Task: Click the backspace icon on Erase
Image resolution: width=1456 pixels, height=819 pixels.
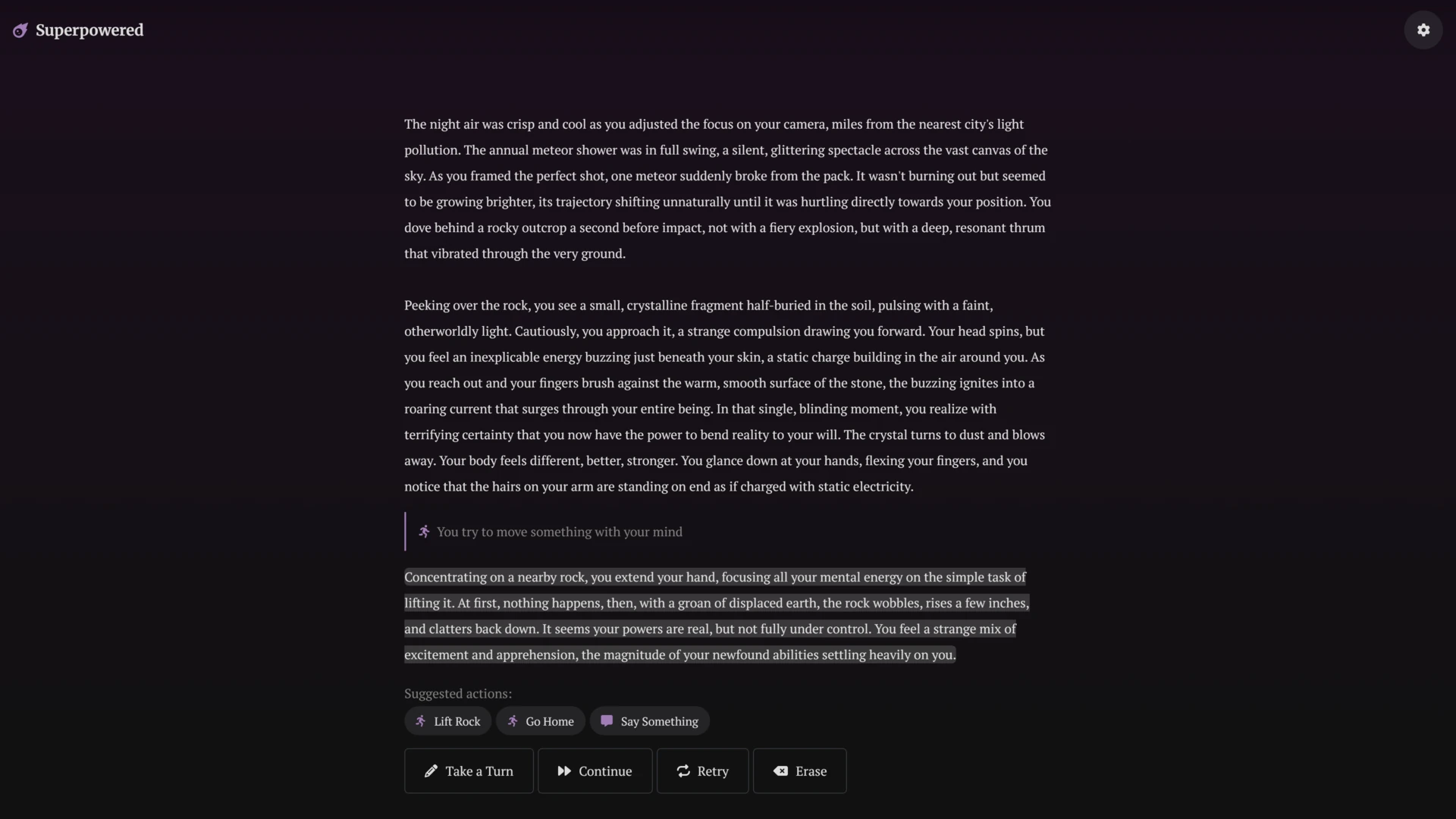Action: pos(780,770)
